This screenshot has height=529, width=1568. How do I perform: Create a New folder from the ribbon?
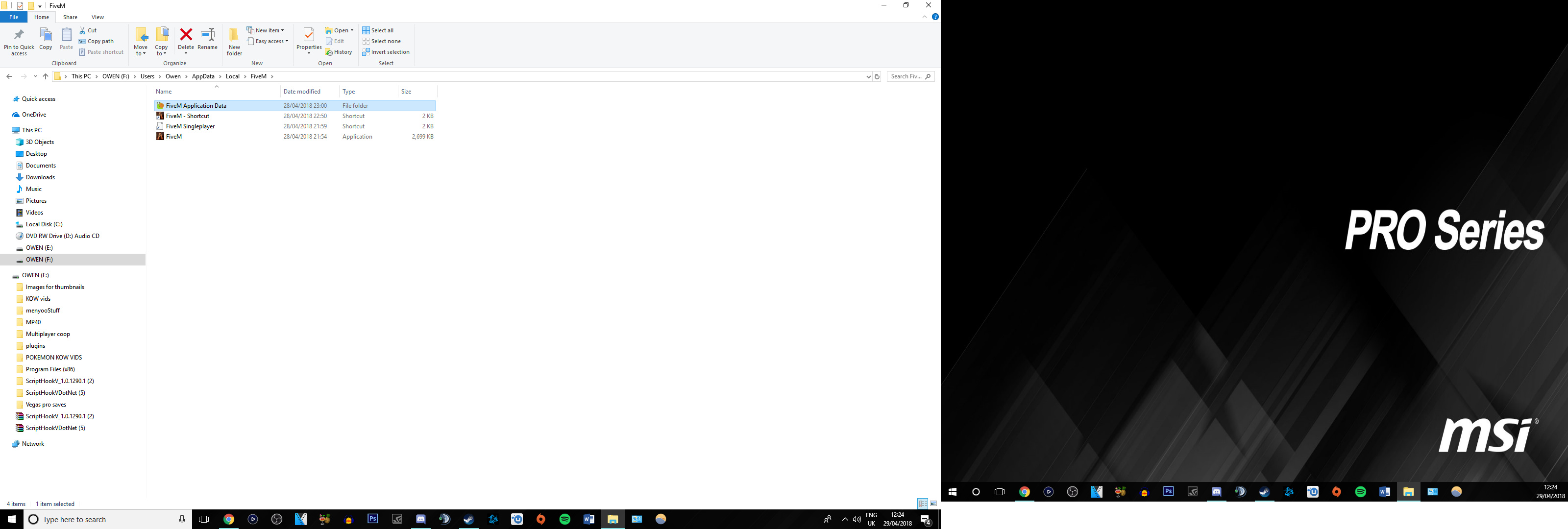234,42
